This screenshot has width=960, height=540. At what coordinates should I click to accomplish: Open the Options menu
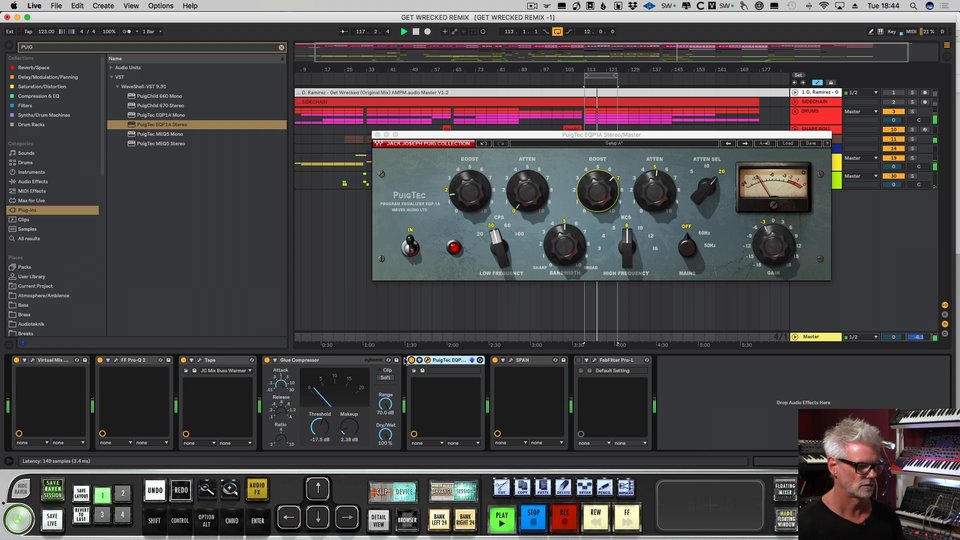click(160, 6)
